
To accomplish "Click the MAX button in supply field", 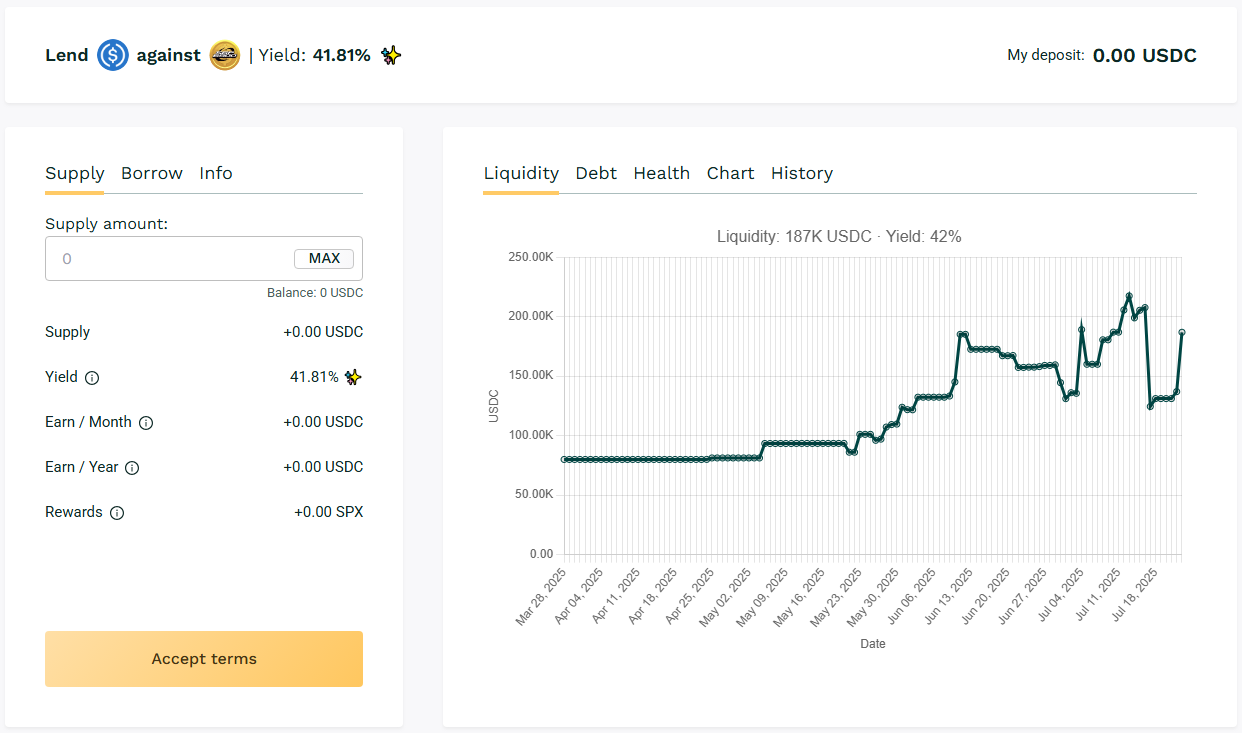I will (324, 258).
